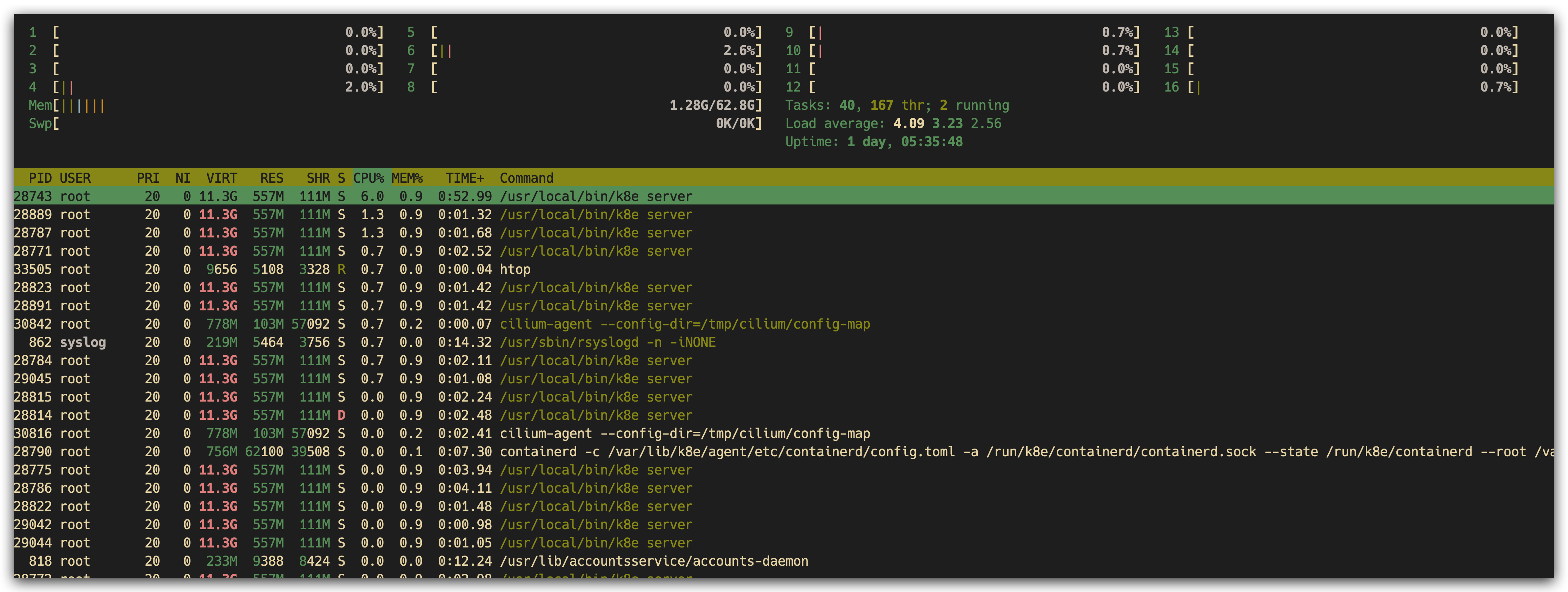Viewport: 1568px width, 592px height.
Task: Click the Load average display
Action: tap(893, 123)
